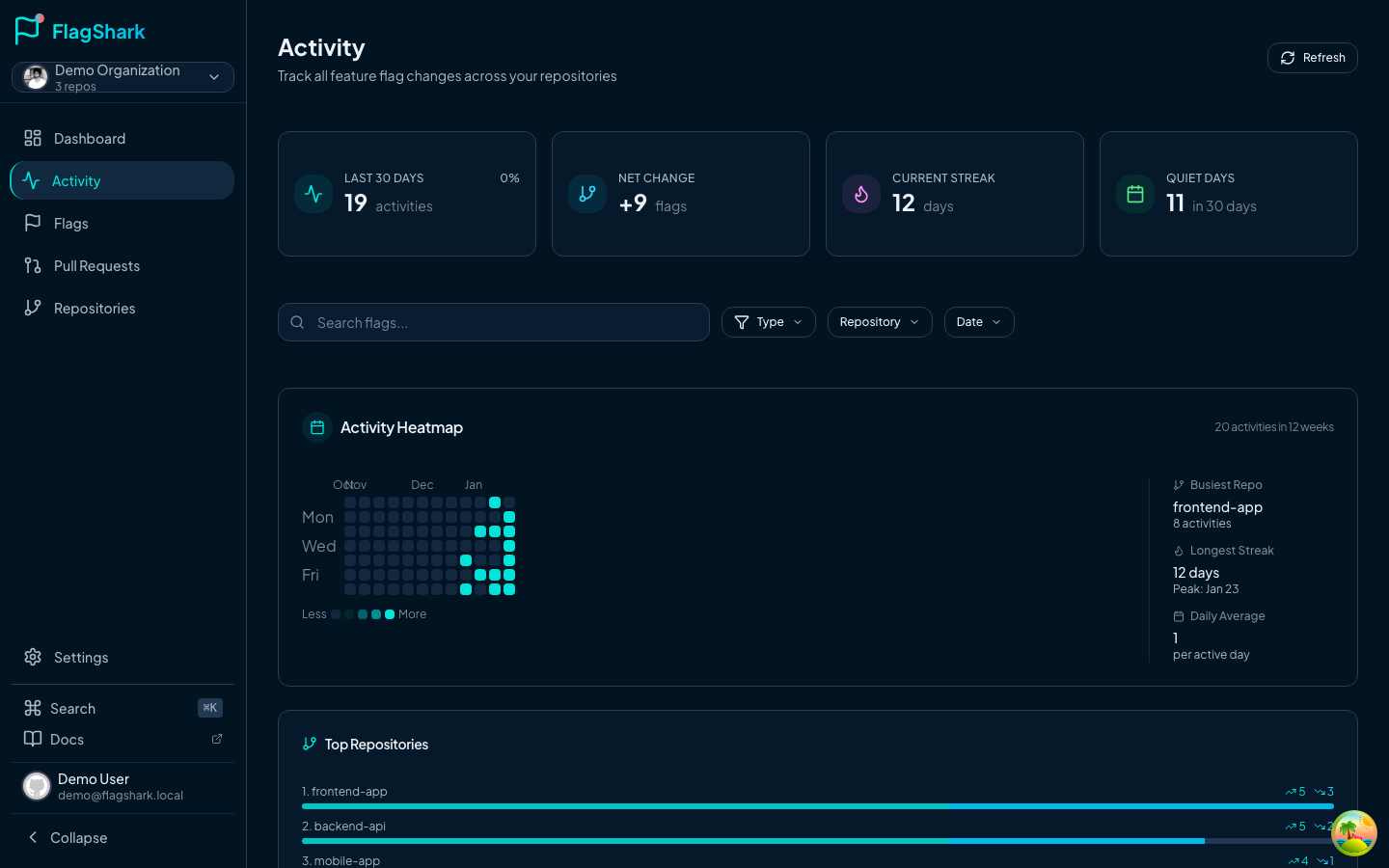Click the FlagShark logo icon
The height and width of the screenshot is (868, 1389).
(29, 30)
